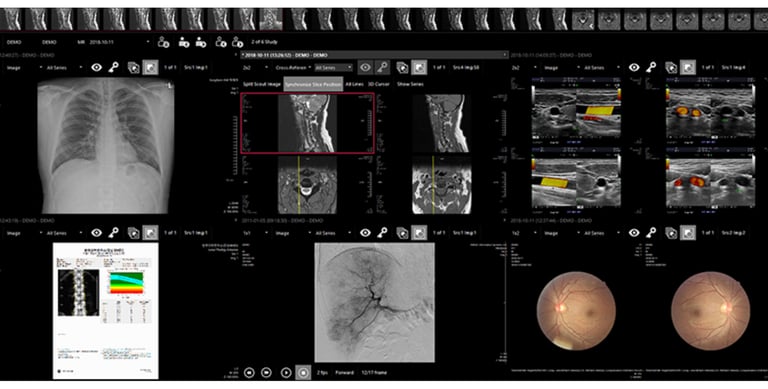Click the key image icon in ultrasound panel
This screenshot has height=389, width=768.
click(651, 67)
